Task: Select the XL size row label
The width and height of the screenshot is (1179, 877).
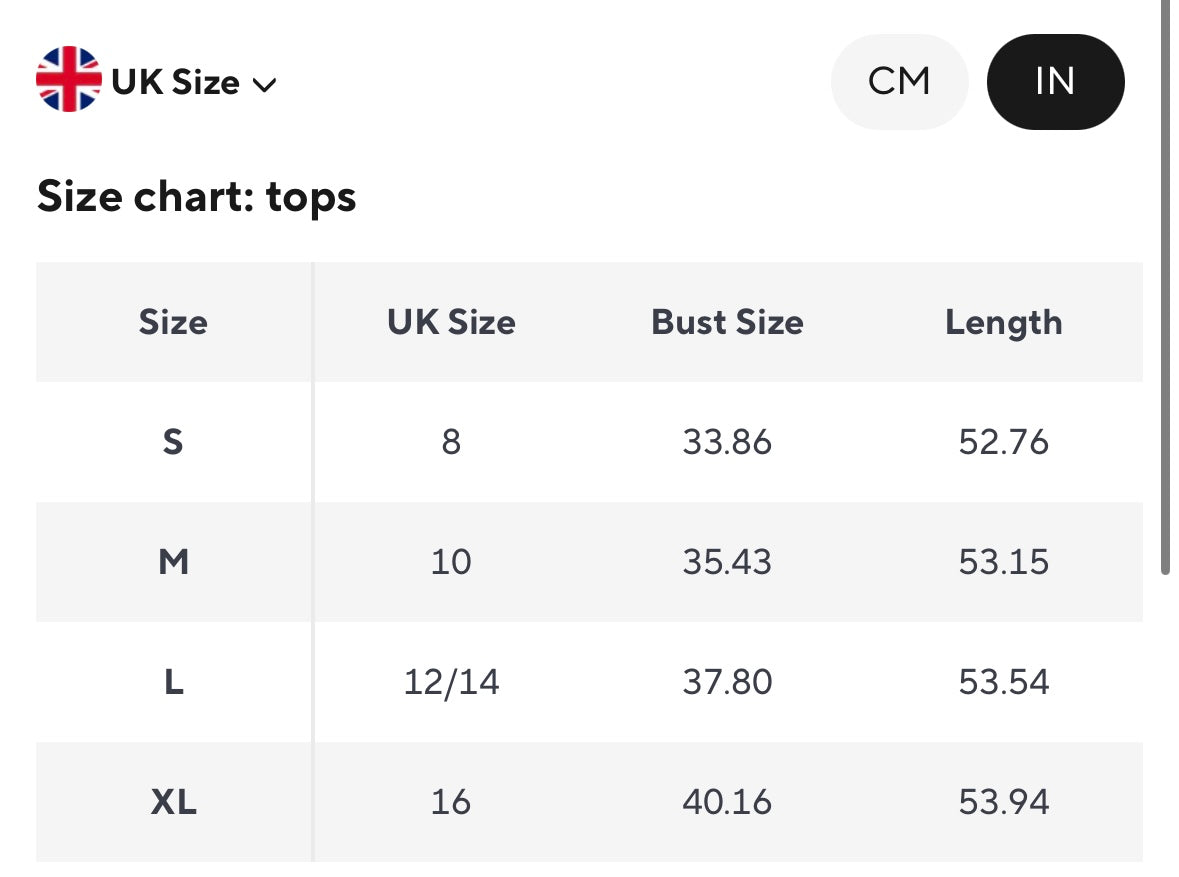Action: click(173, 802)
